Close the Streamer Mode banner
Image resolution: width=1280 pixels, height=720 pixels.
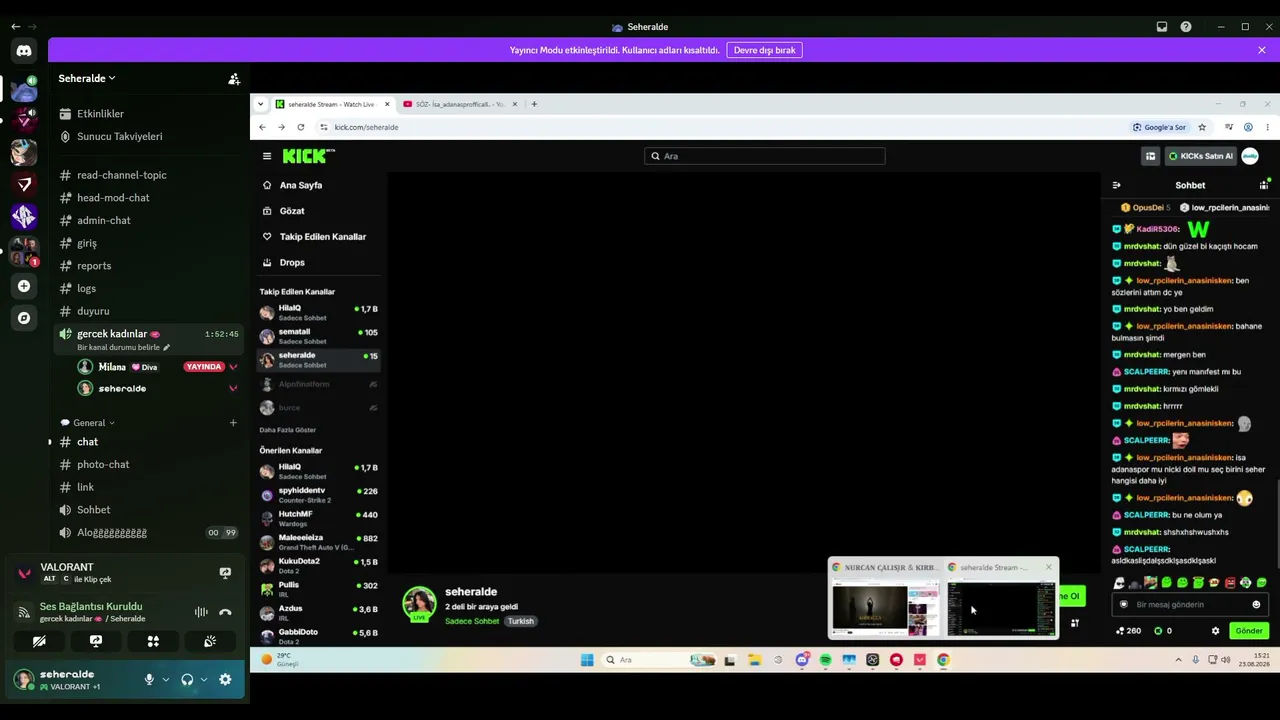(x=1262, y=50)
